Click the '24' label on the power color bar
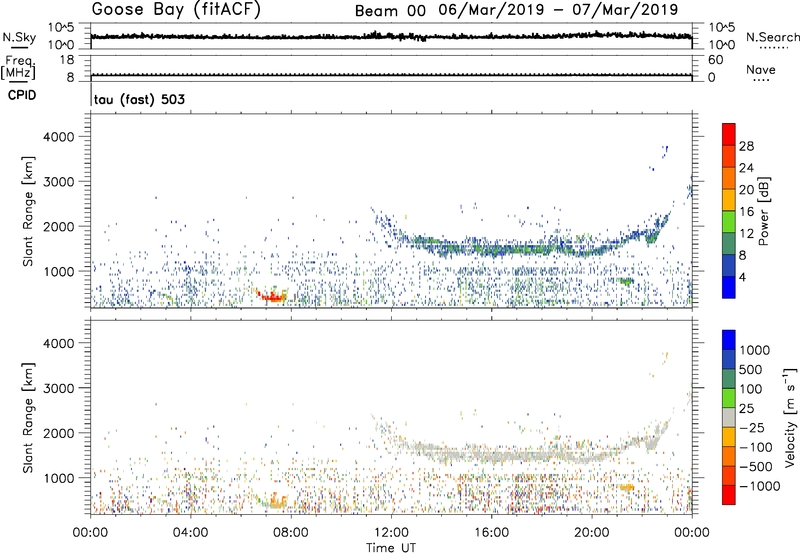 [746, 168]
